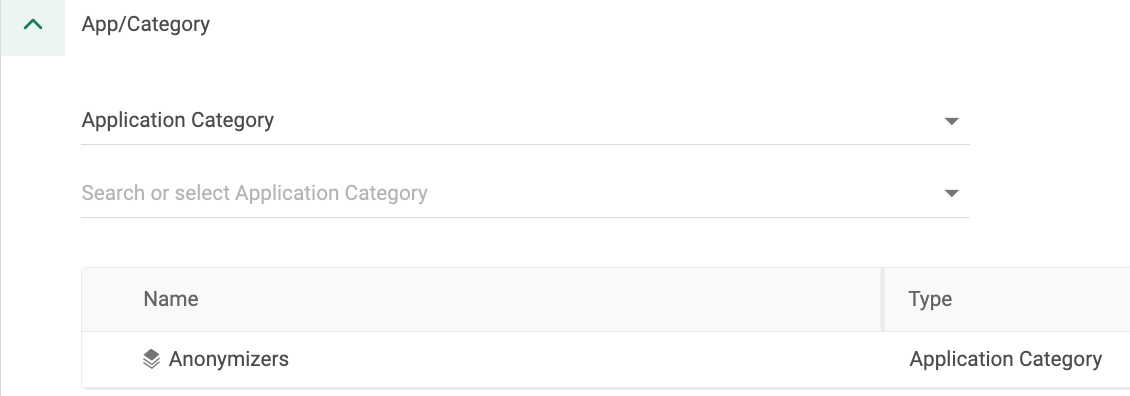
Task: Click the layers icon beside Anonymizers
Action: [151, 359]
